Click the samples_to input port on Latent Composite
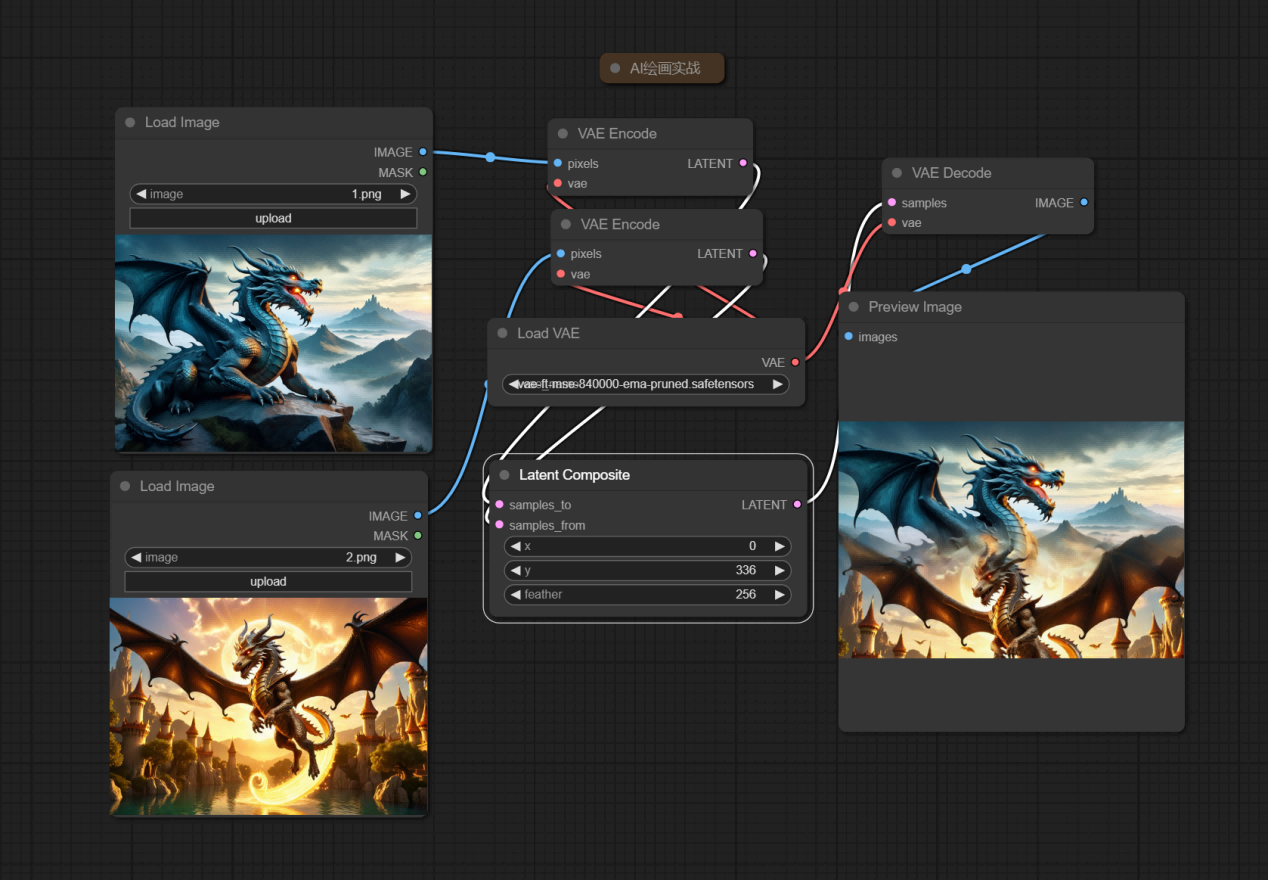 click(x=499, y=505)
